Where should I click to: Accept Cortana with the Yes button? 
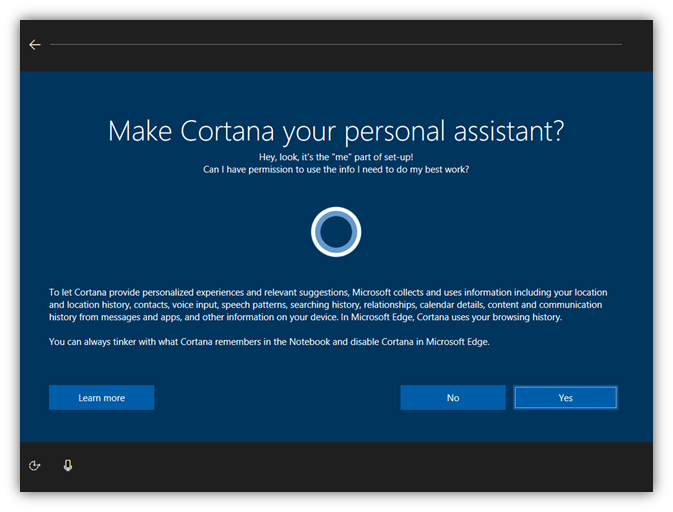coord(566,397)
